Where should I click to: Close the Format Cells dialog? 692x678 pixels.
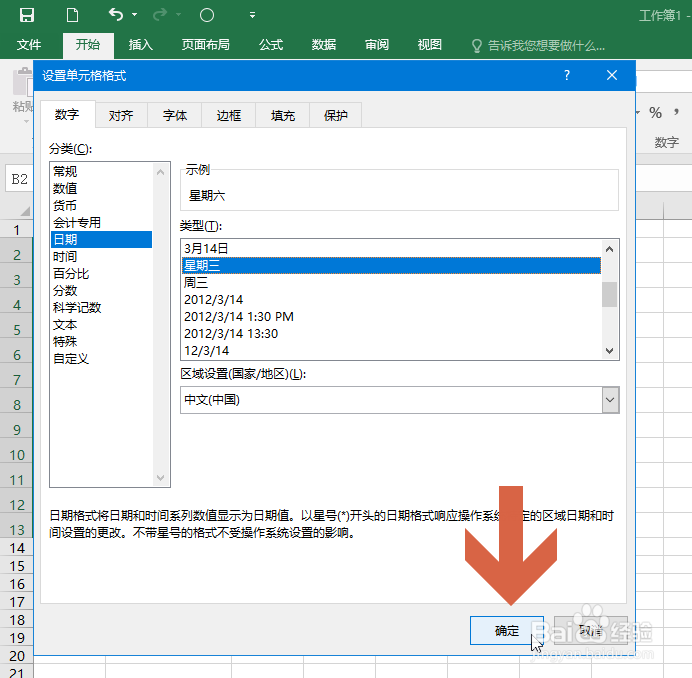click(612, 75)
